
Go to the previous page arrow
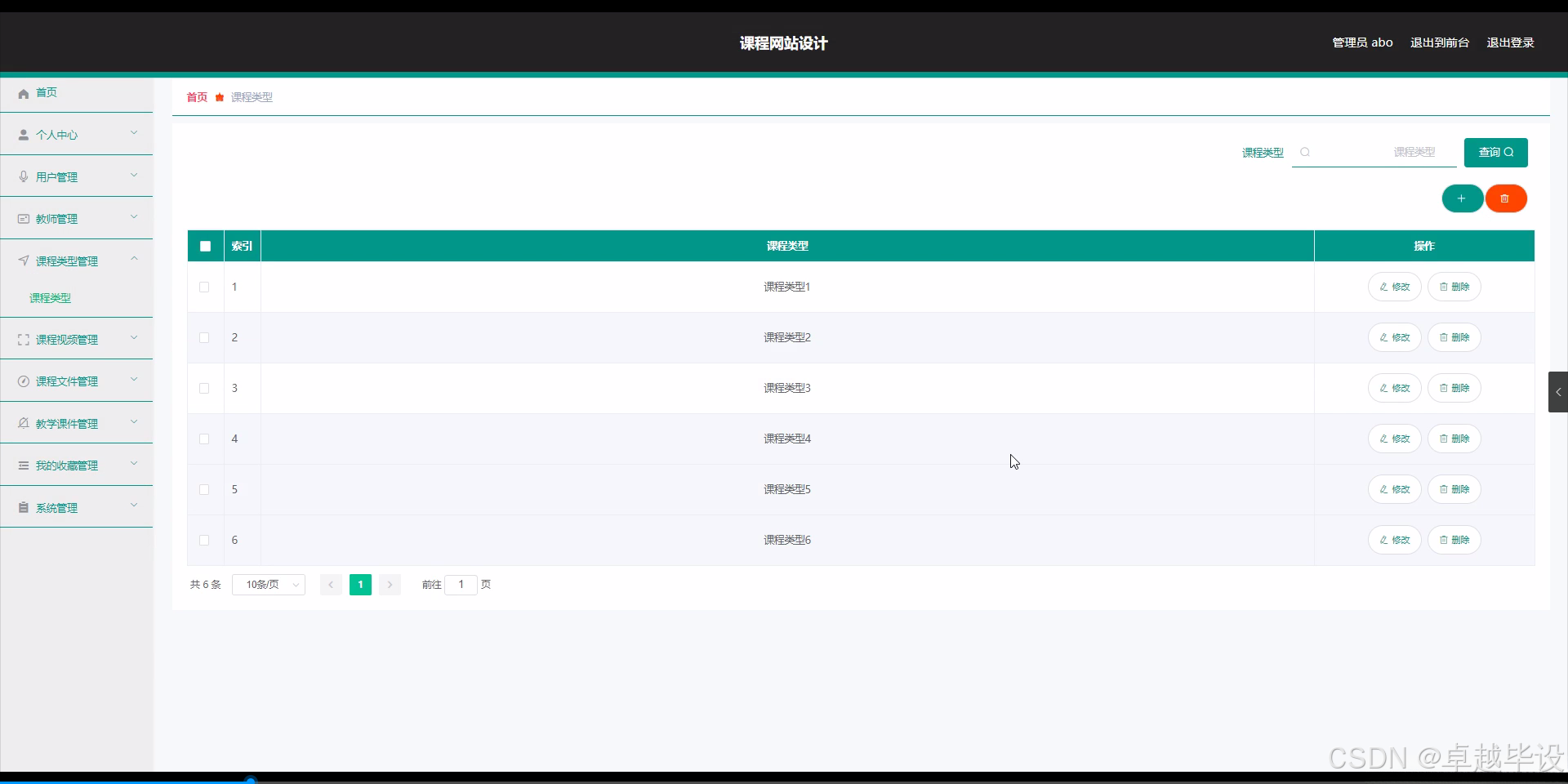pyautogui.click(x=331, y=585)
